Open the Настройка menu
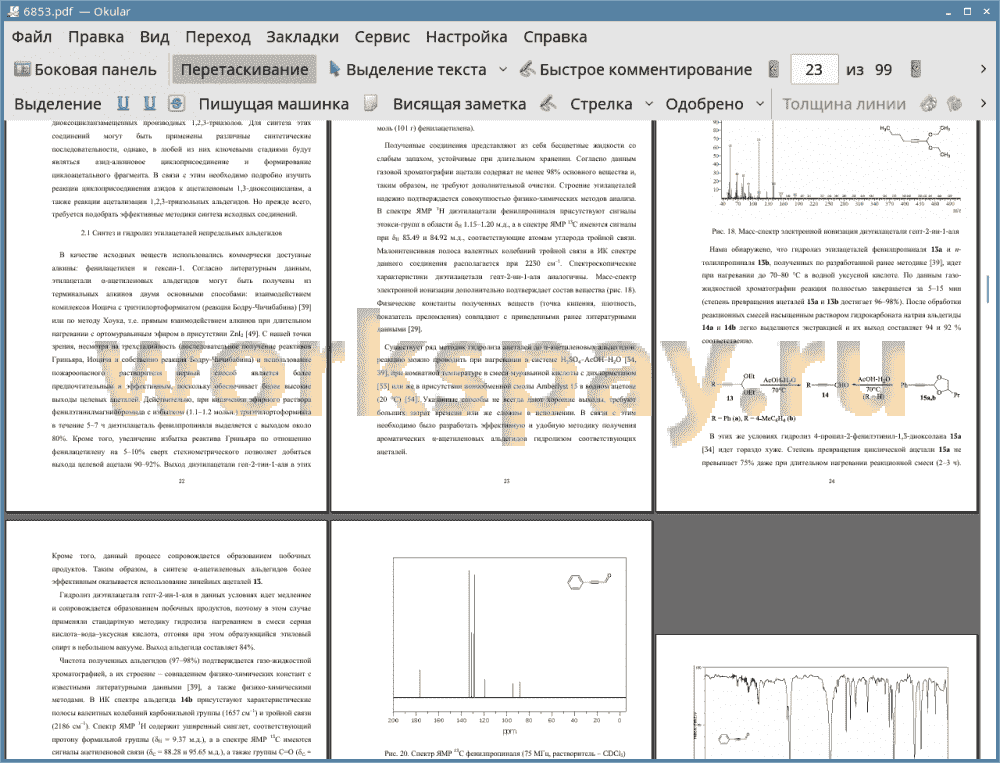Image resolution: width=1000 pixels, height=763 pixels. [x=466, y=37]
